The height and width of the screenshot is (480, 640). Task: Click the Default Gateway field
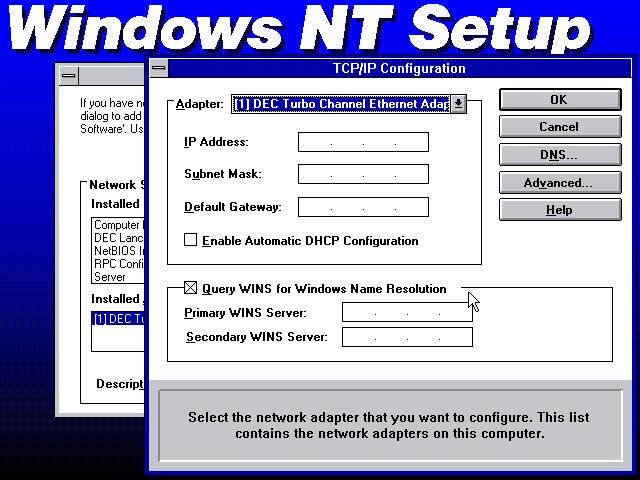point(363,207)
